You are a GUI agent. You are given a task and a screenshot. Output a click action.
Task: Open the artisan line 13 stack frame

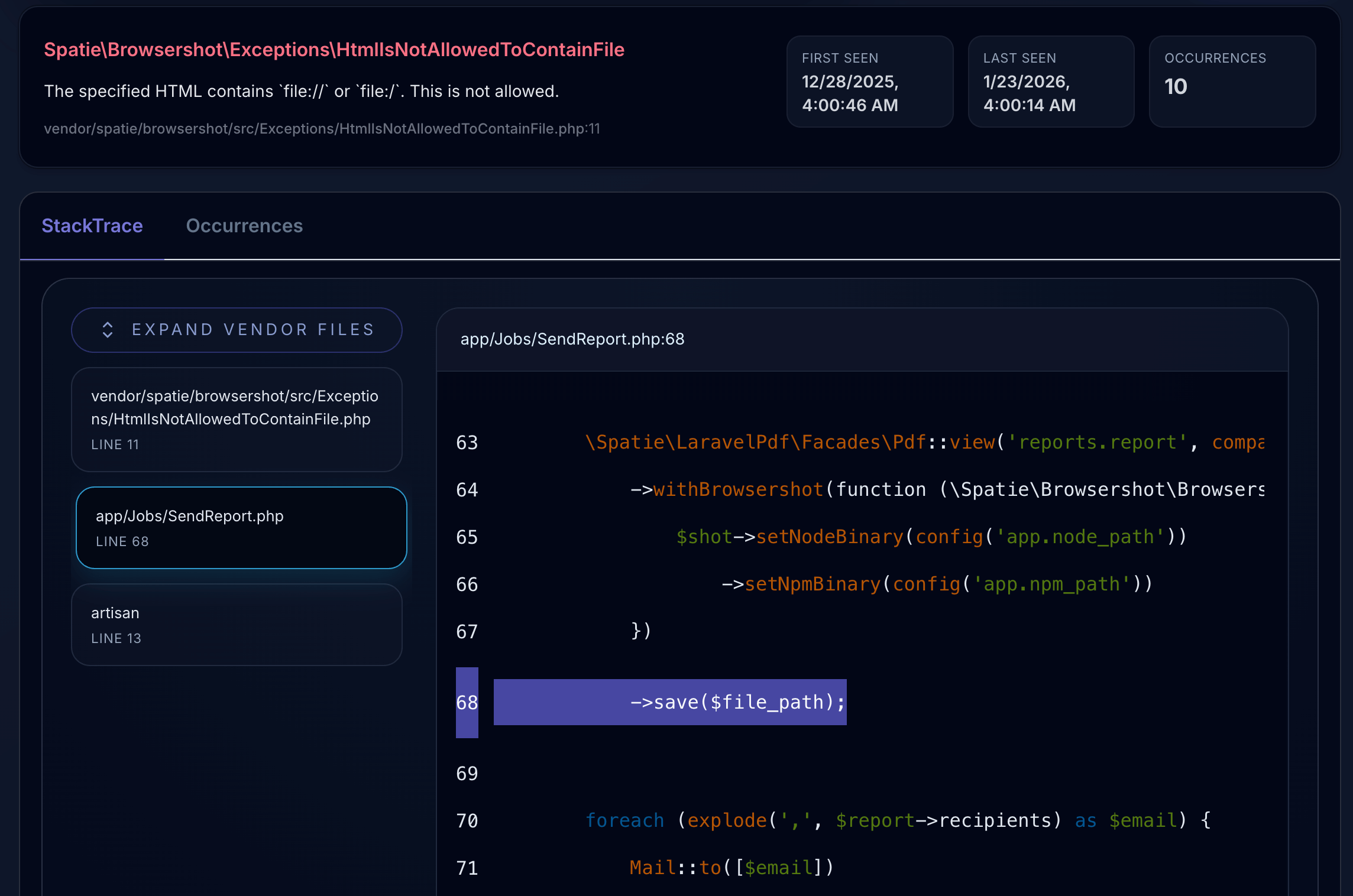point(236,625)
